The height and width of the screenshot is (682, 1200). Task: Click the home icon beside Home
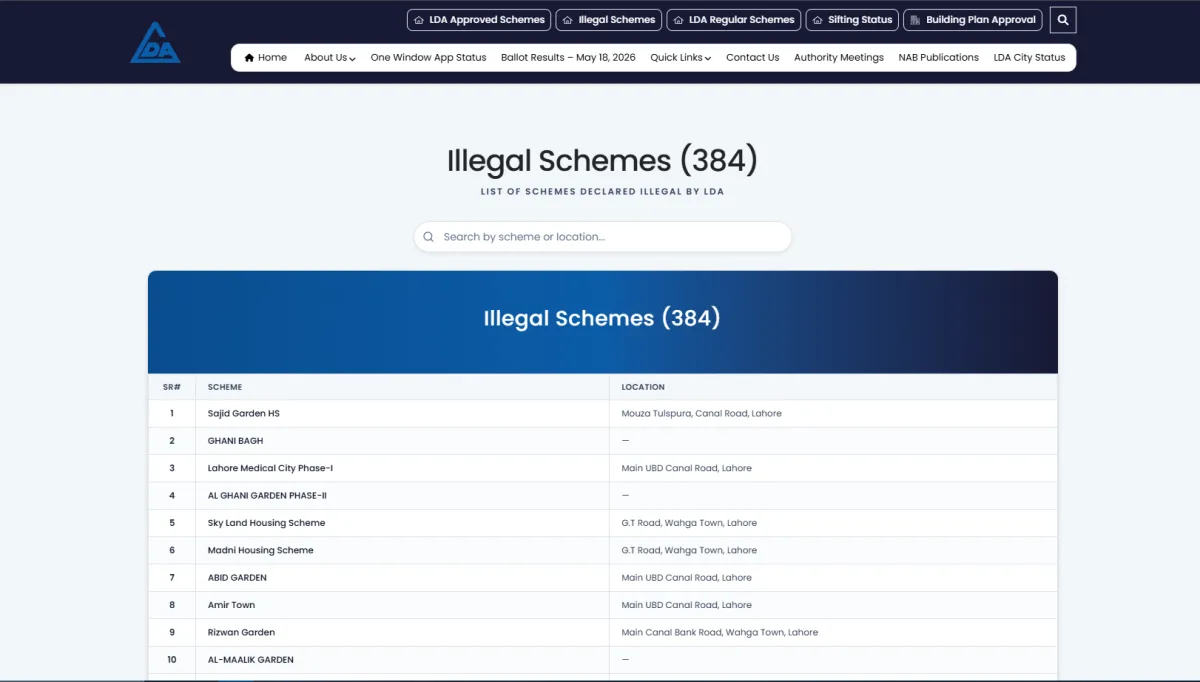pos(249,58)
